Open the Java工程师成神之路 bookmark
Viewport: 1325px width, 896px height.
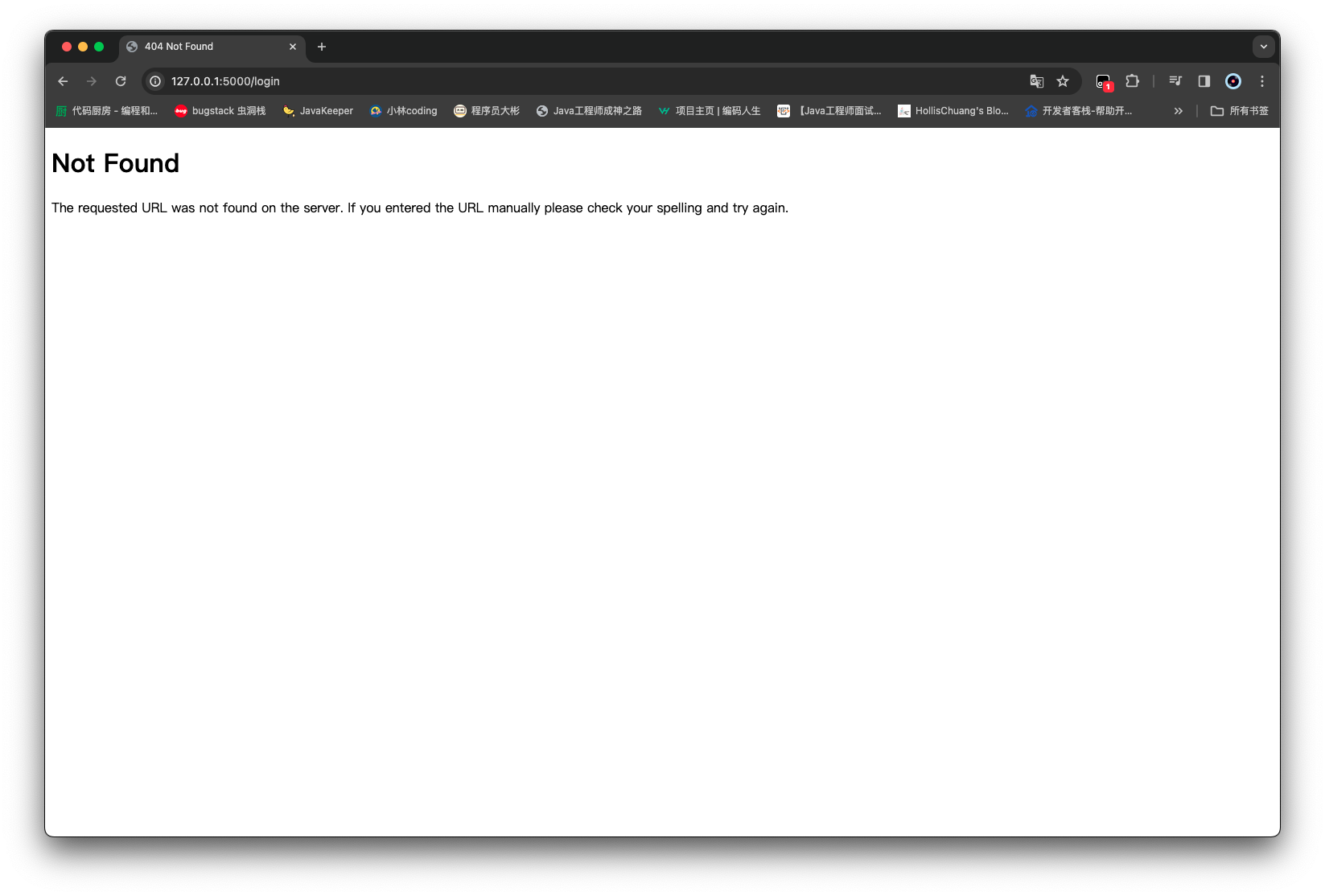[589, 111]
